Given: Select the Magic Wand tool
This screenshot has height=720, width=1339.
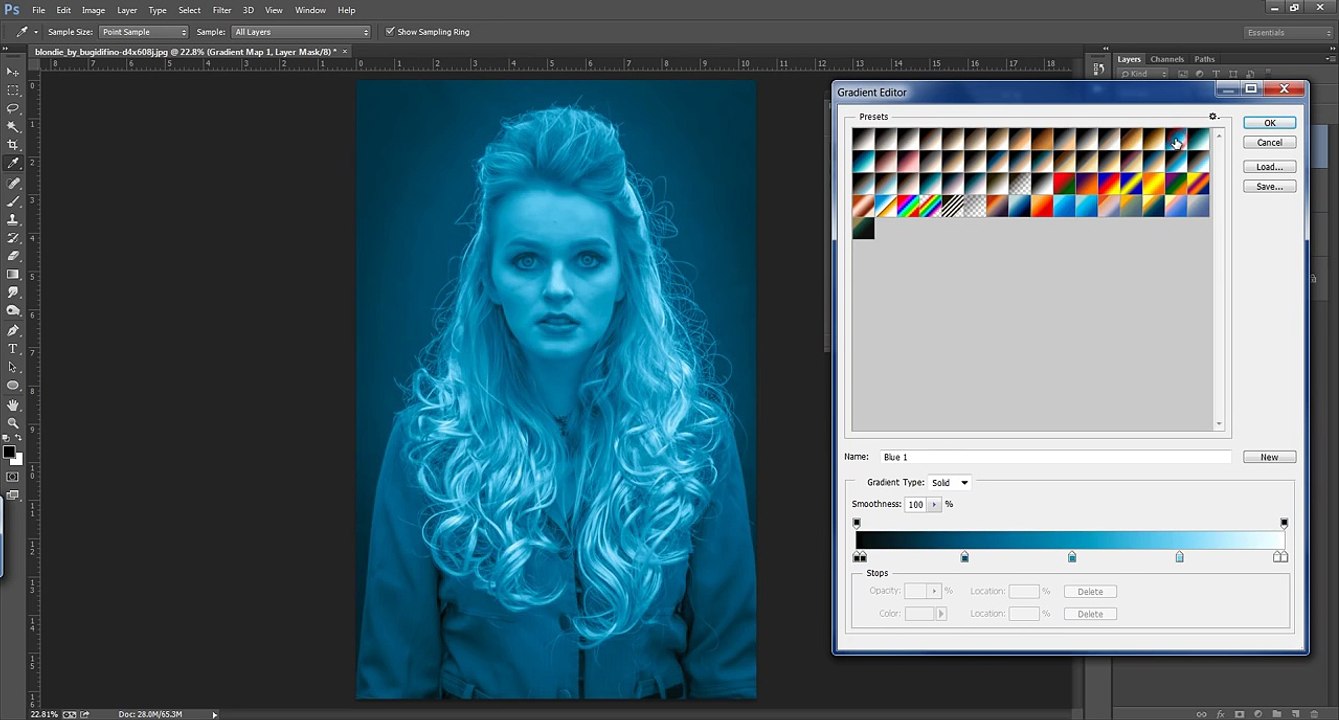Looking at the screenshot, I should click(13, 127).
